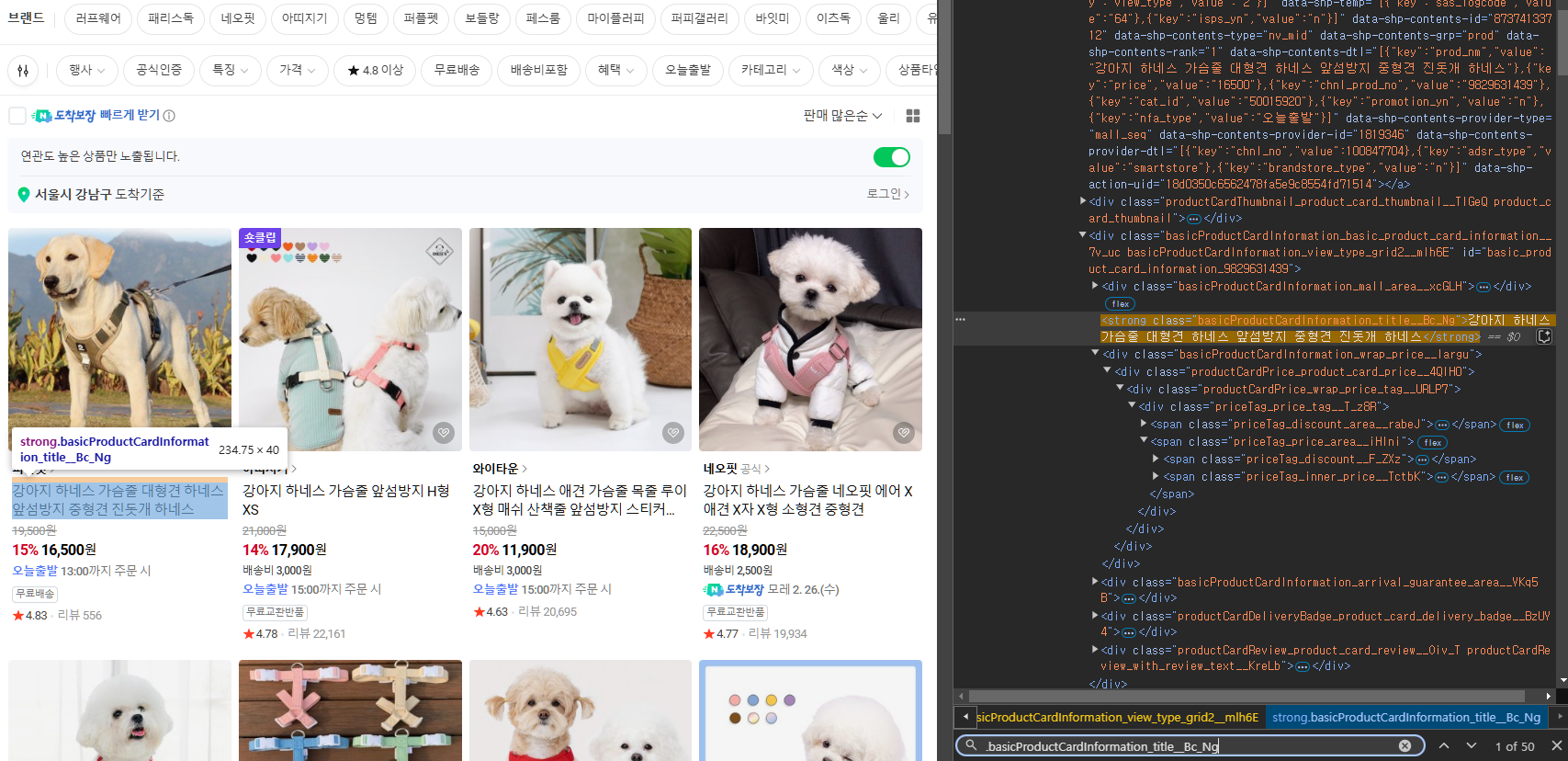Screen dimensions: 1568x761
Task: Click the horizontal scrollbar in the Elements panel
Action: click(x=1247, y=696)
